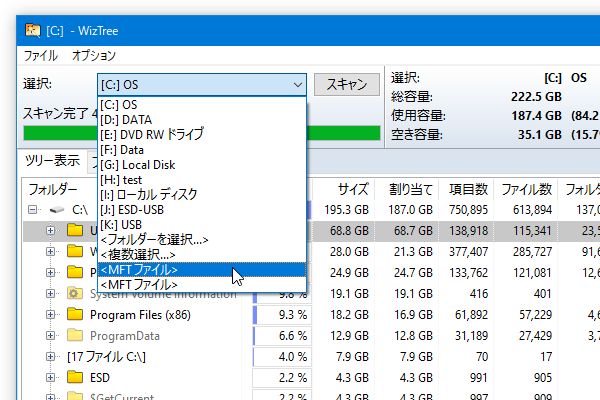Select [H:] test drive entry
The image size is (600, 400).
click(202, 180)
